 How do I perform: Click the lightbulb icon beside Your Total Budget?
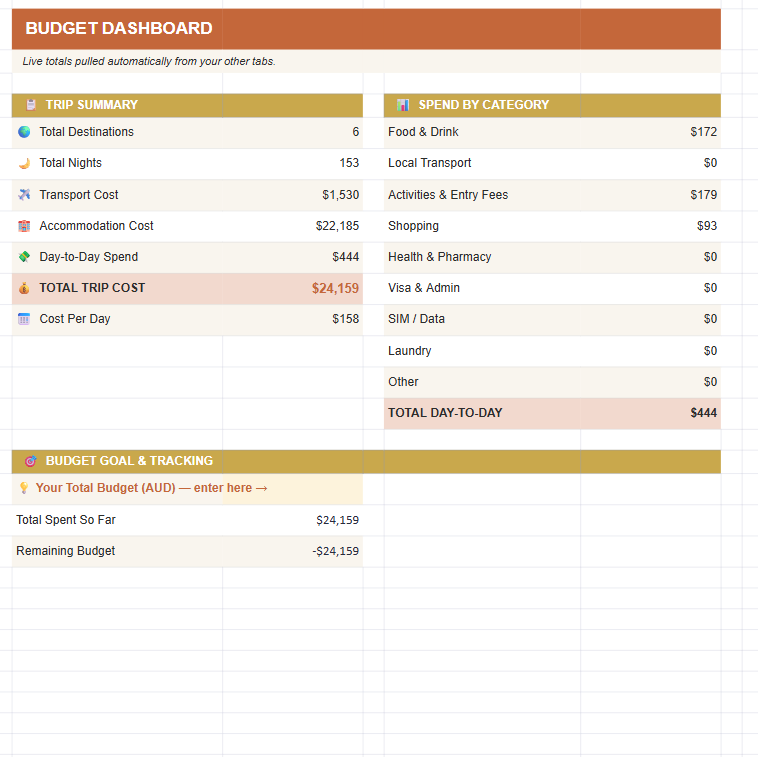point(24,488)
